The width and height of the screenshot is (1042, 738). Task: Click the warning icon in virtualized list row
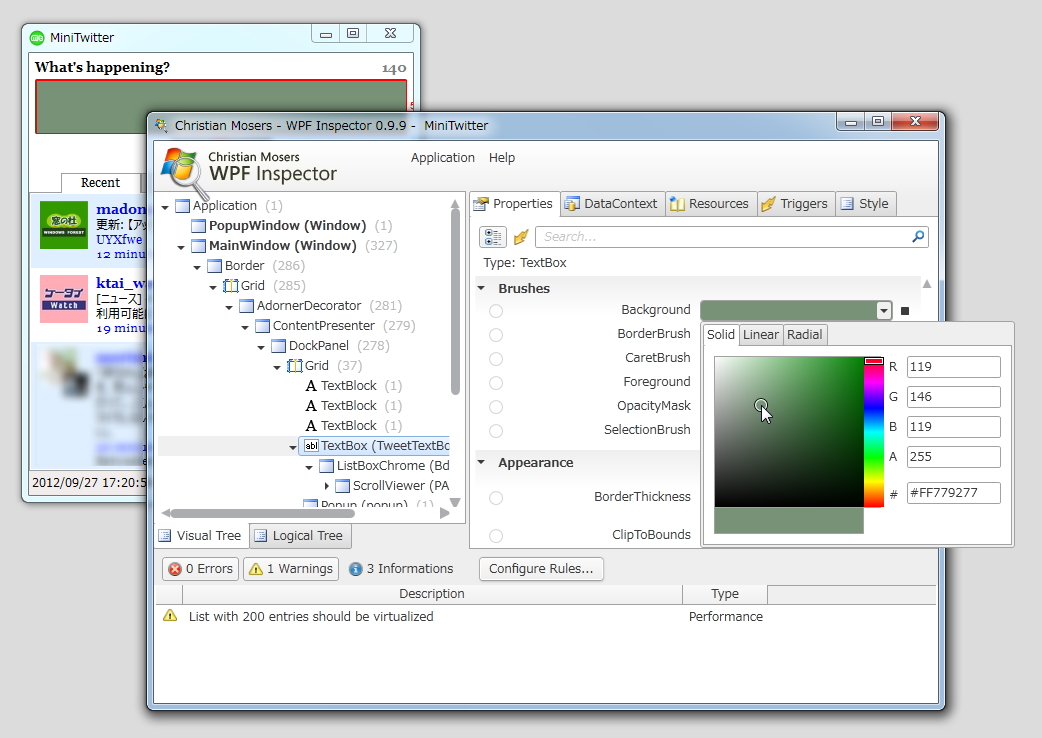170,616
